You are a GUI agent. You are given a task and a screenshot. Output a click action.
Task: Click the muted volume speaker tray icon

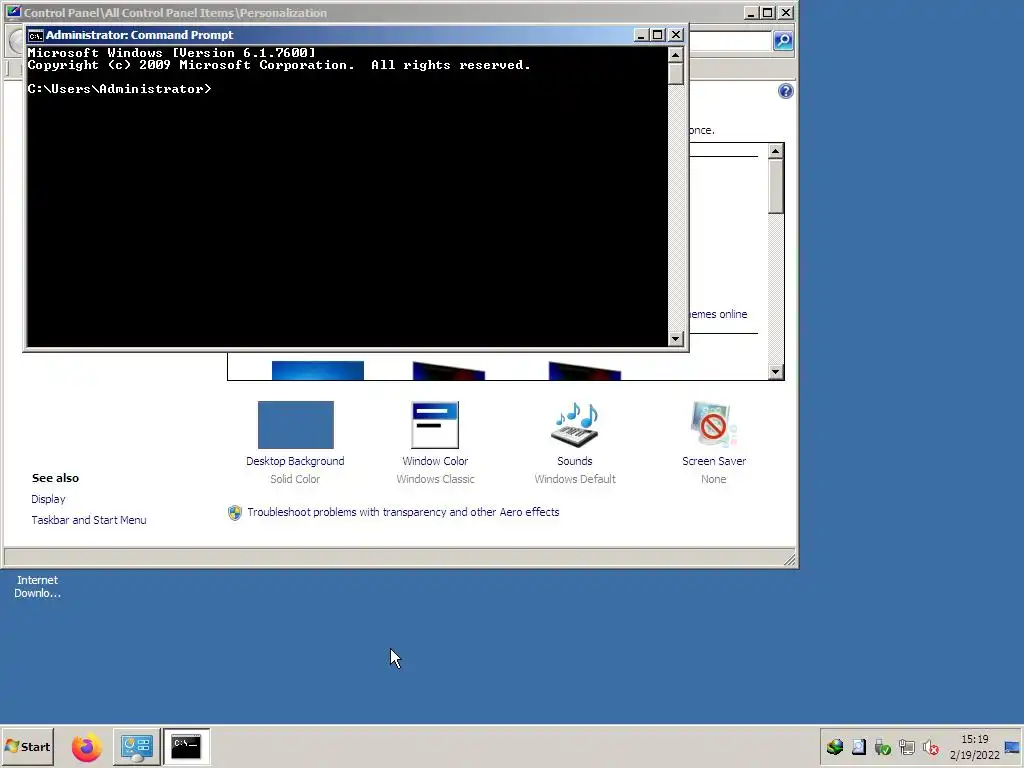(931, 747)
